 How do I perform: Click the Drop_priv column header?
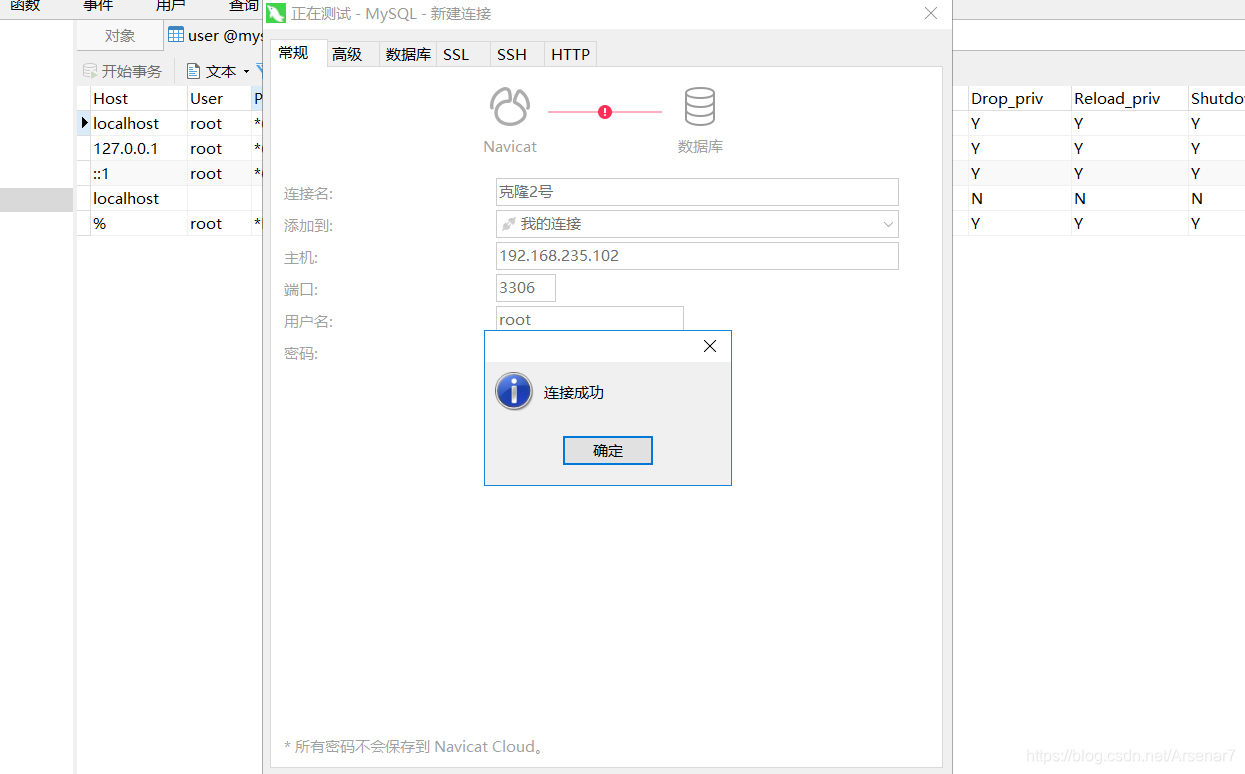point(1019,98)
